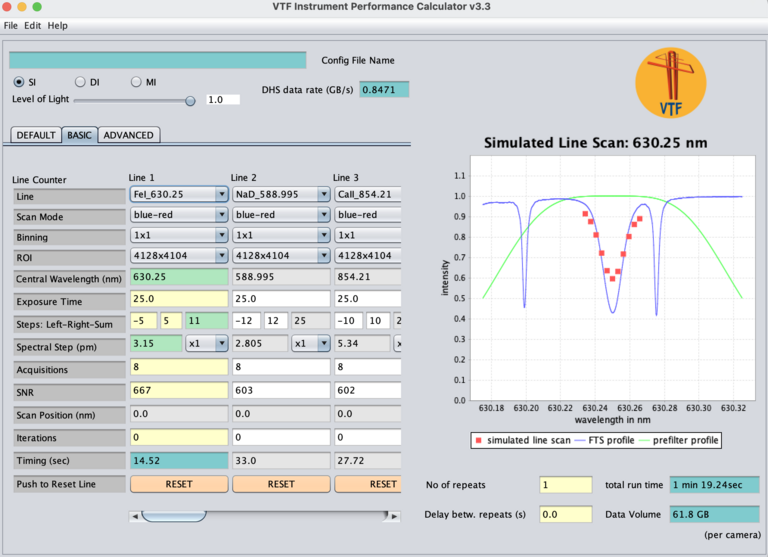Switch to the BASIC tab

79,135
